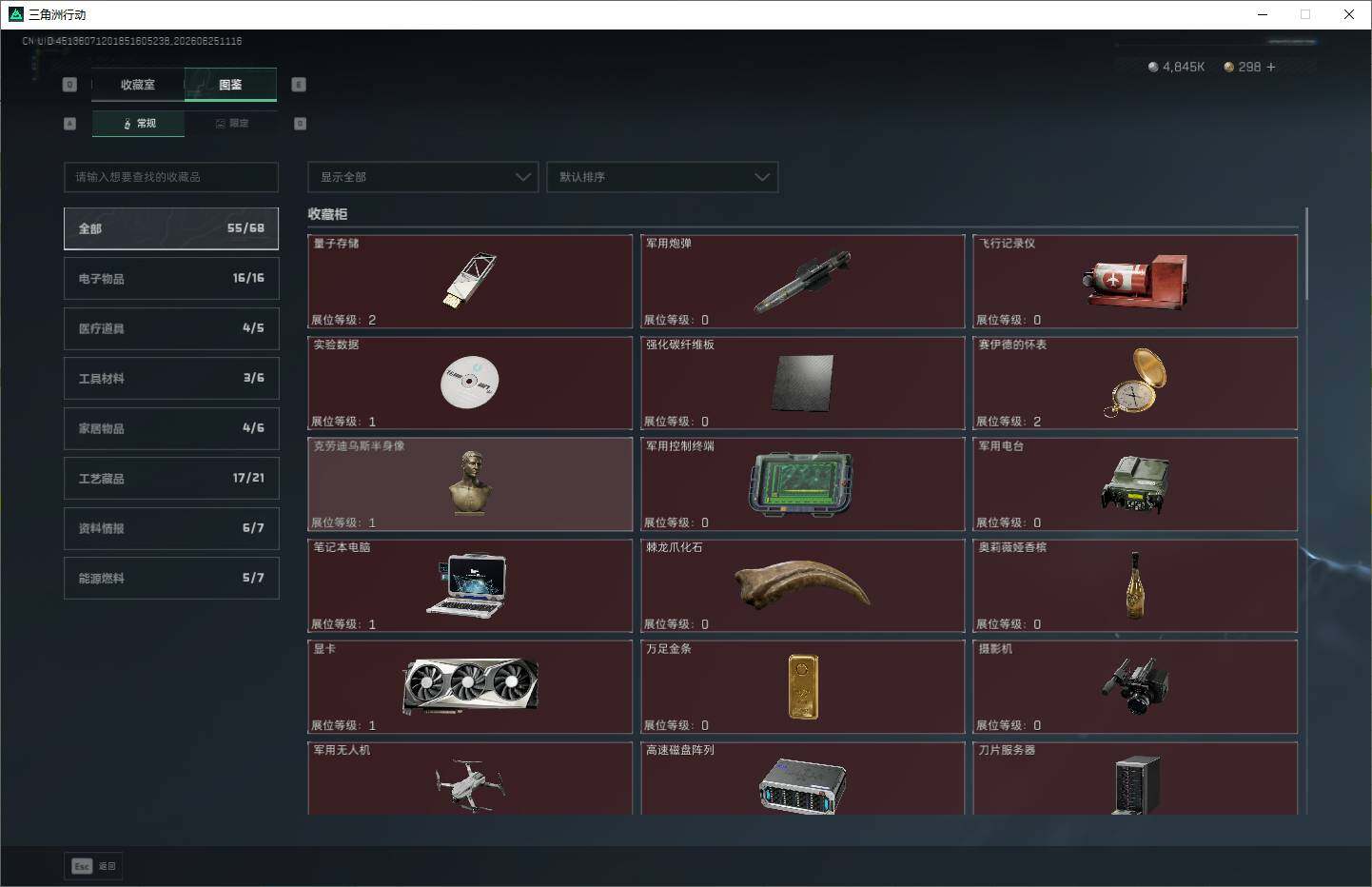The image size is (1372, 887).
Task: Select the 军用电台 radio item
Action: click(1135, 483)
